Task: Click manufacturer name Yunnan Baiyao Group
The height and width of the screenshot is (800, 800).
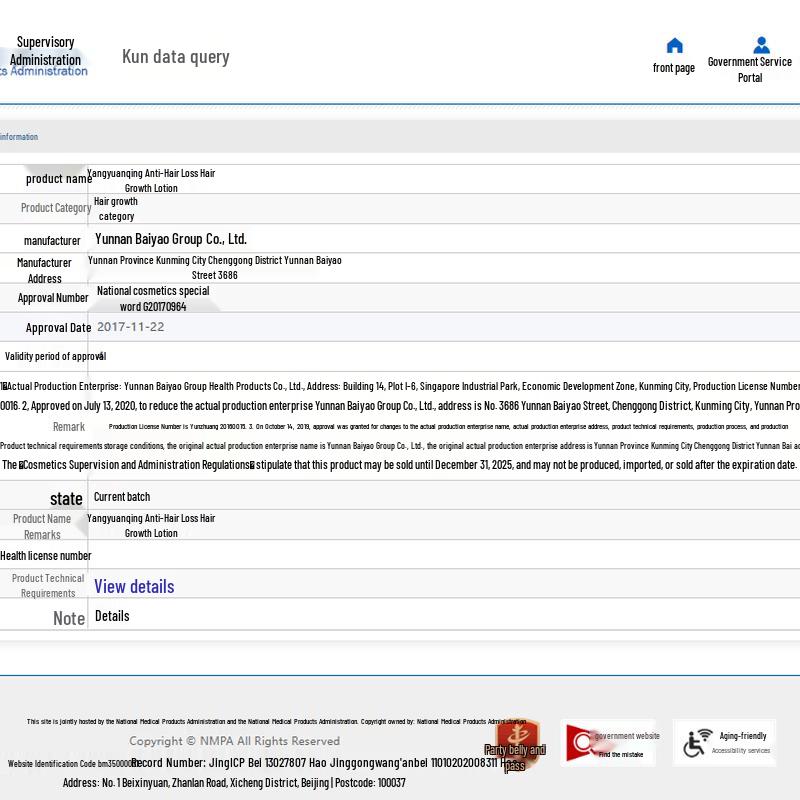Action: click(x=171, y=239)
